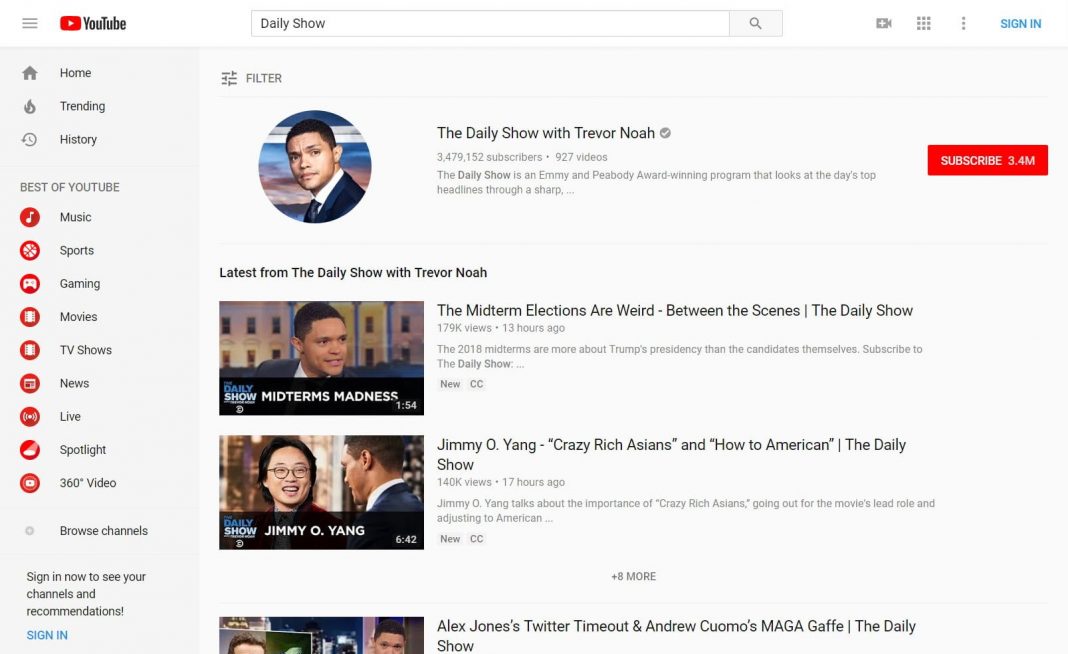The image size is (1068, 654).
Task: Open the video upload camera icon
Action: (883, 23)
